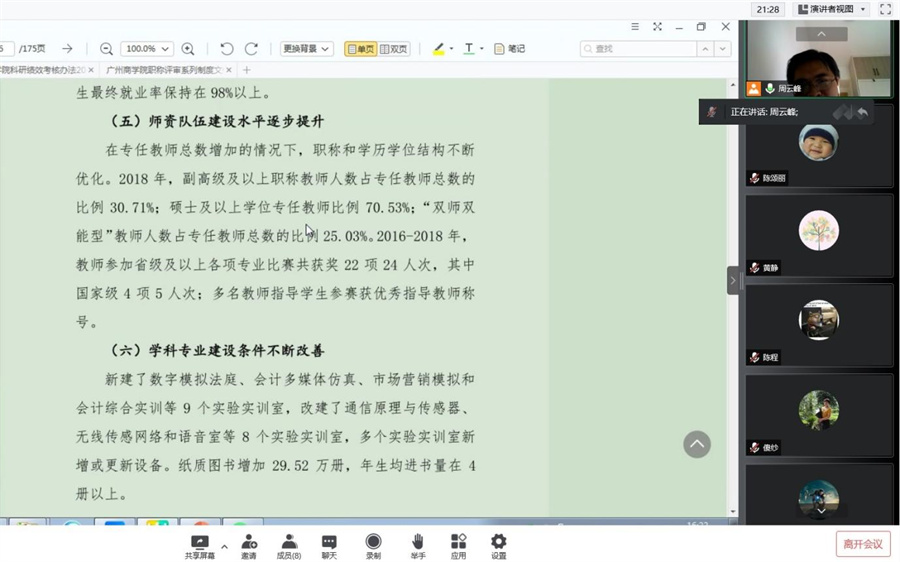Click the zoom in magnifier icon
This screenshot has width=900, height=562.
tap(188, 49)
